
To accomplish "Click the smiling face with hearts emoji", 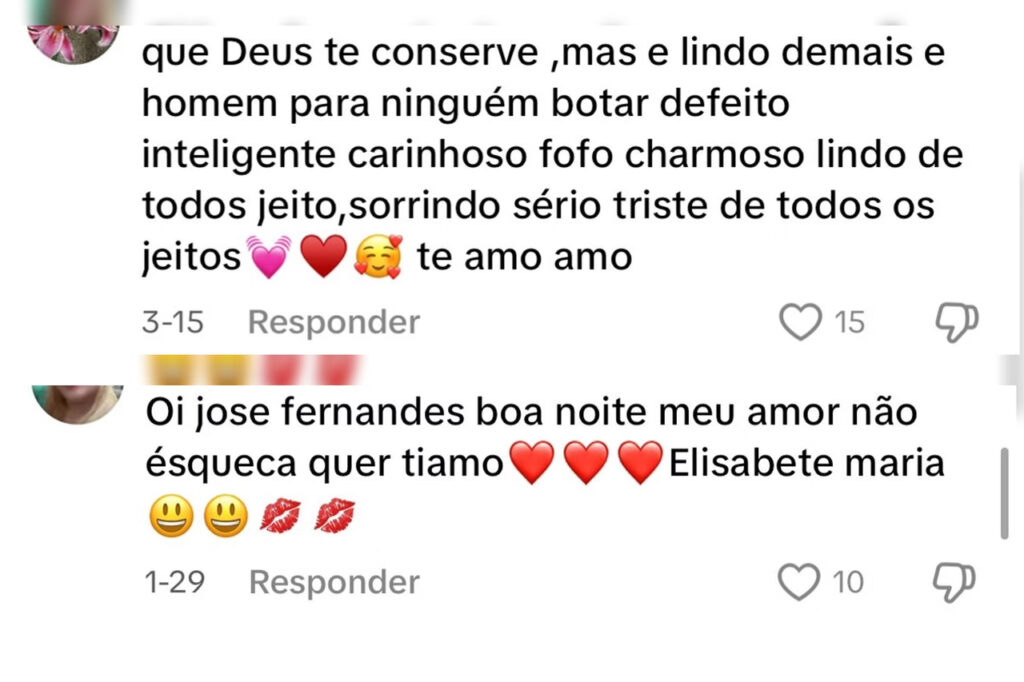I will pos(378,256).
